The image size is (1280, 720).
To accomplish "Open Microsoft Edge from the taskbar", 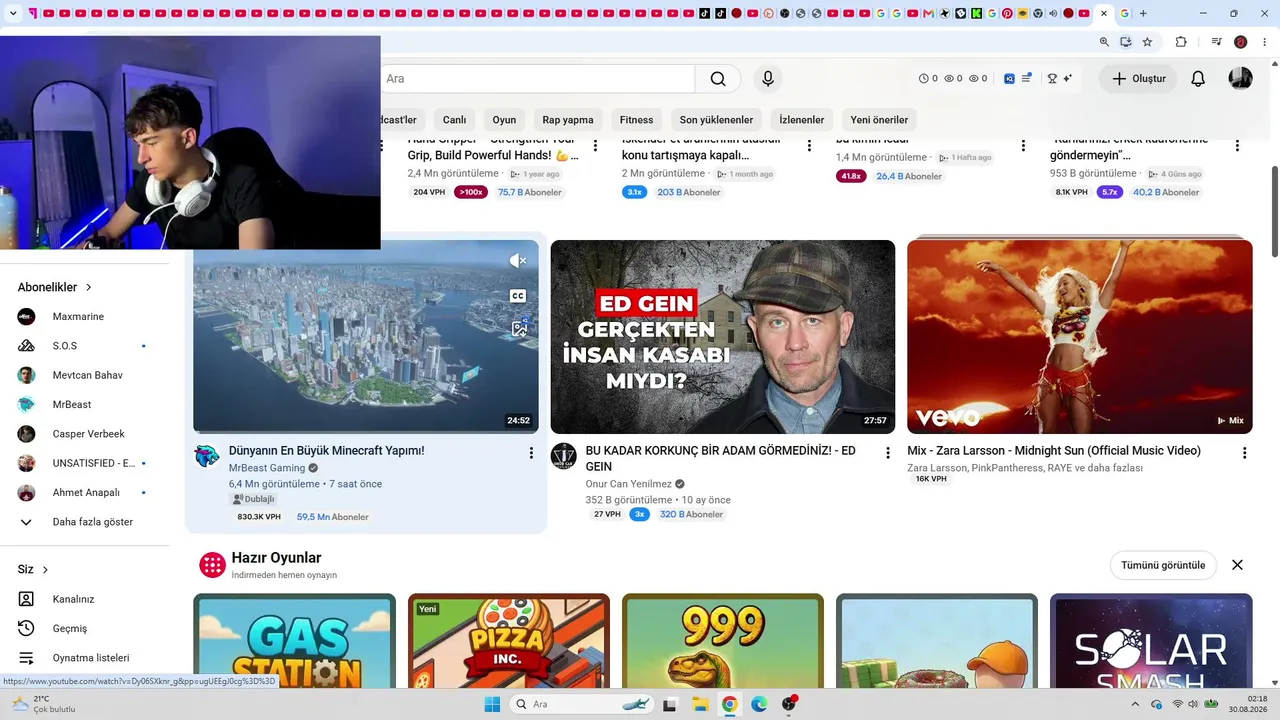I will pos(759,704).
